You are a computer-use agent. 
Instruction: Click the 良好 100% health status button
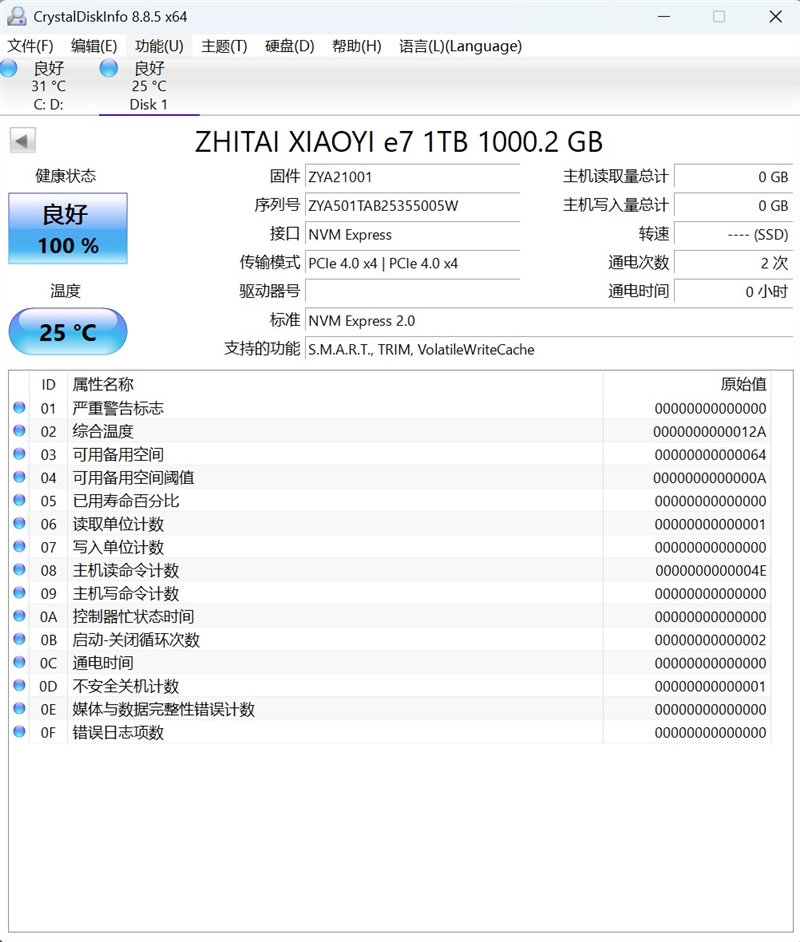(x=67, y=228)
